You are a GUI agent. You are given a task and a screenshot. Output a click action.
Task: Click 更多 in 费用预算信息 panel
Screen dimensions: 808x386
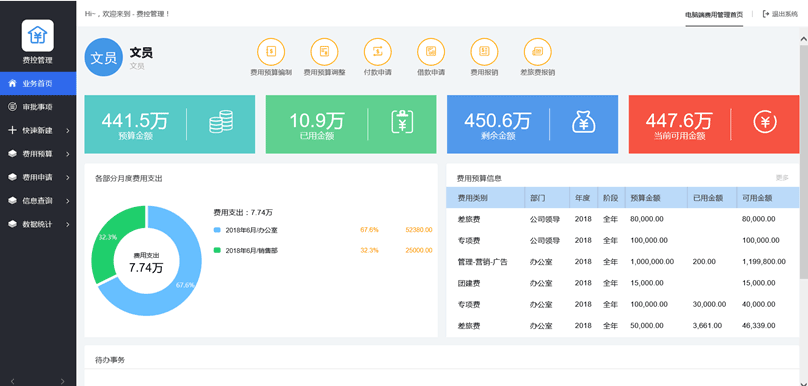pos(782,178)
